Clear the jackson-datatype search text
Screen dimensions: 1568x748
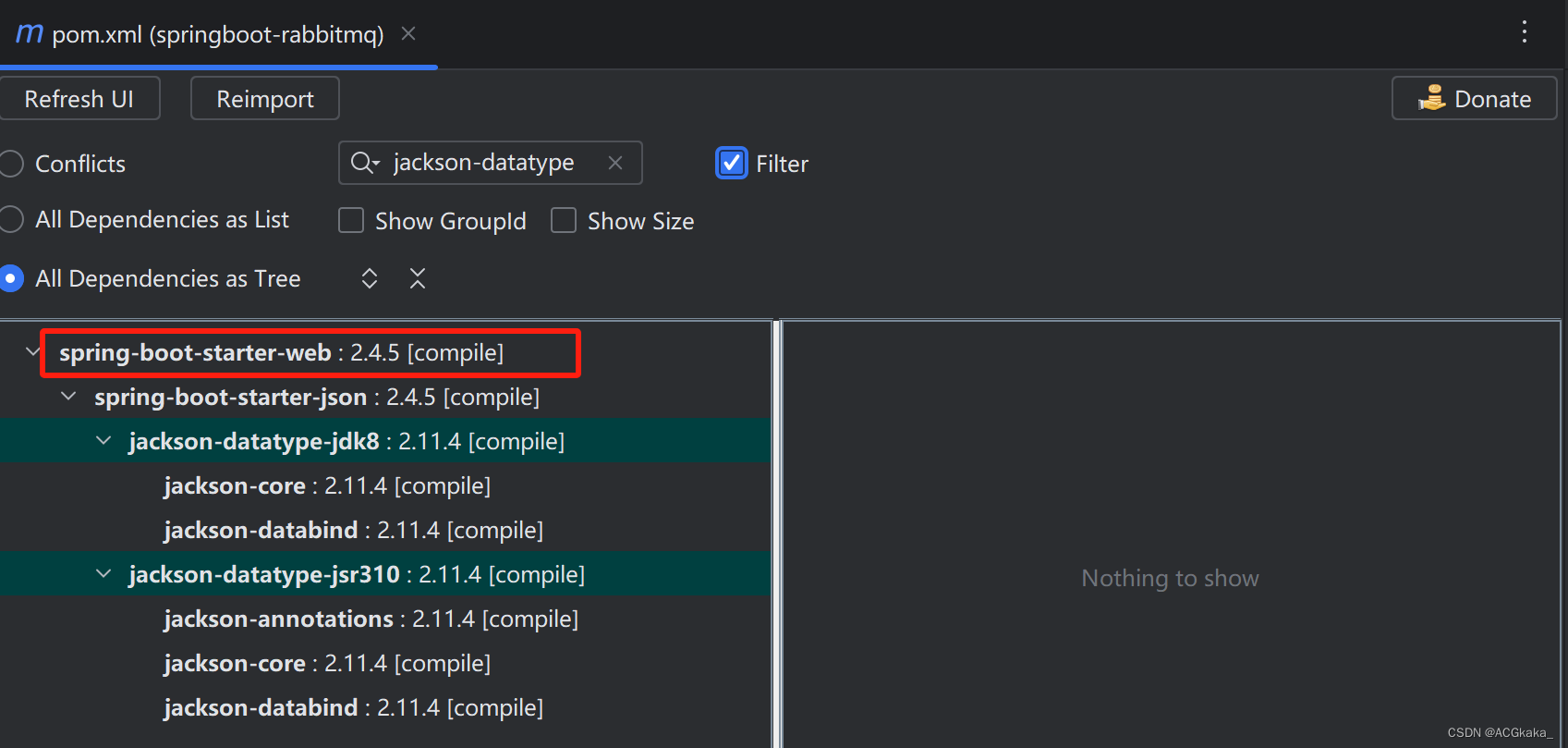pyautogui.click(x=615, y=163)
